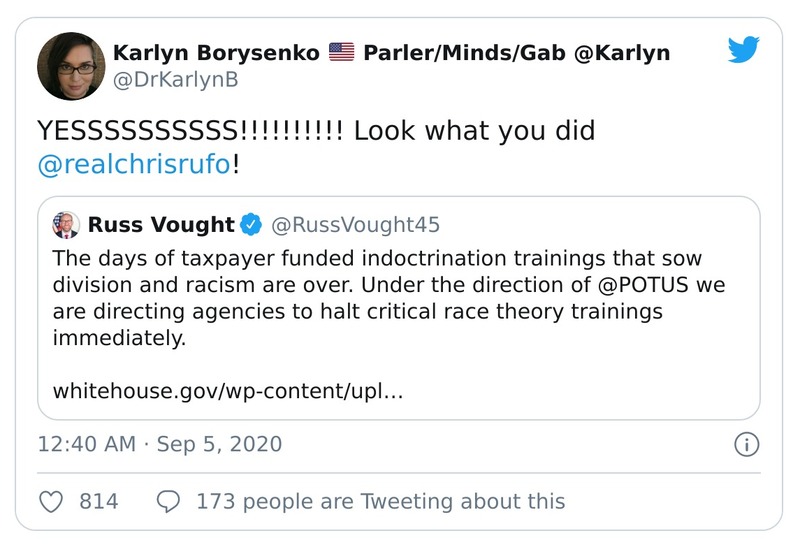The height and width of the screenshot is (554, 800).
Task: Open the @realchrisrufo mention
Action: pos(134,164)
